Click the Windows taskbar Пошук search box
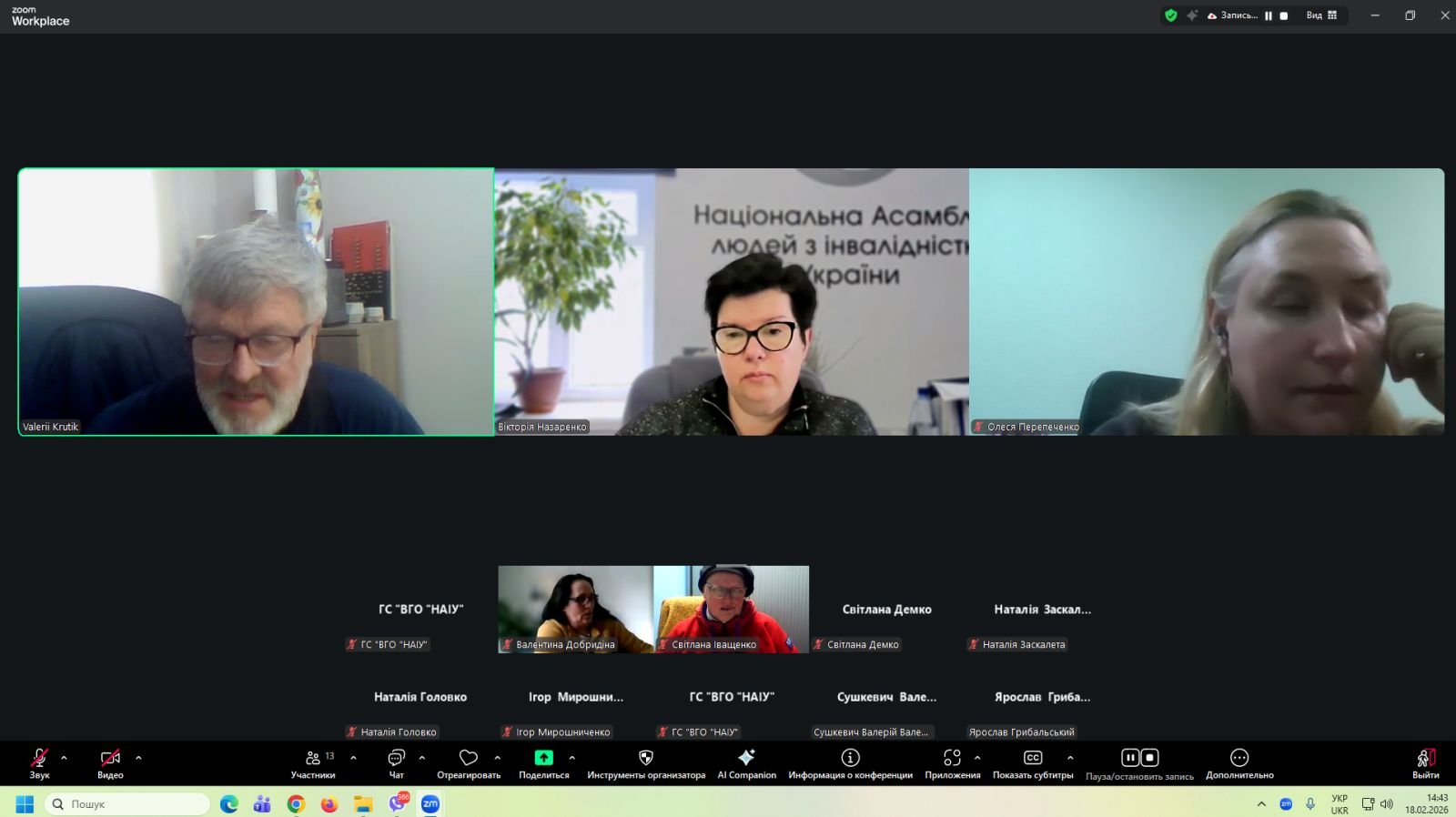The height and width of the screenshot is (817, 1456). (127, 804)
